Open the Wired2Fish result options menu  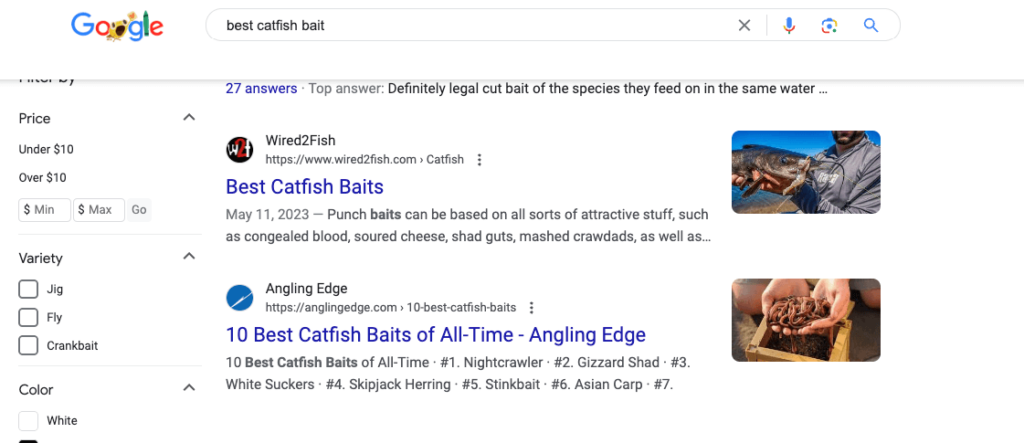point(480,160)
